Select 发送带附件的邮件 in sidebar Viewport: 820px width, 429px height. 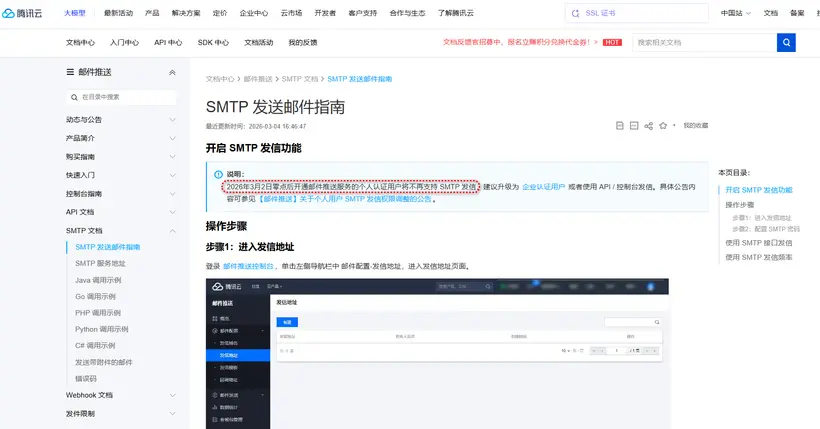tap(104, 362)
